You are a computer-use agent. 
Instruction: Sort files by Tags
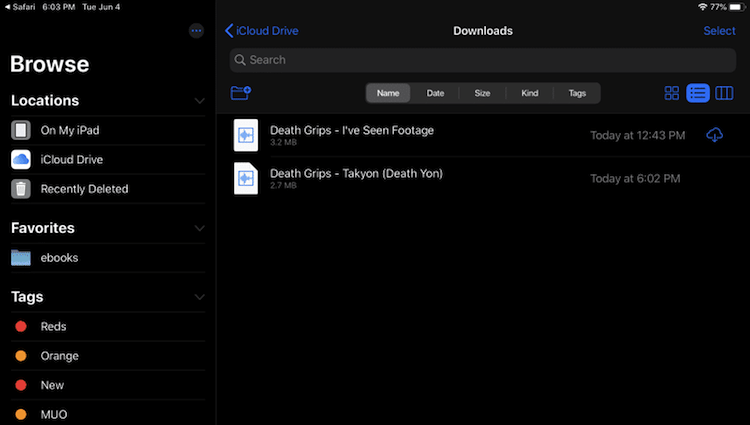[x=577, y=93]
